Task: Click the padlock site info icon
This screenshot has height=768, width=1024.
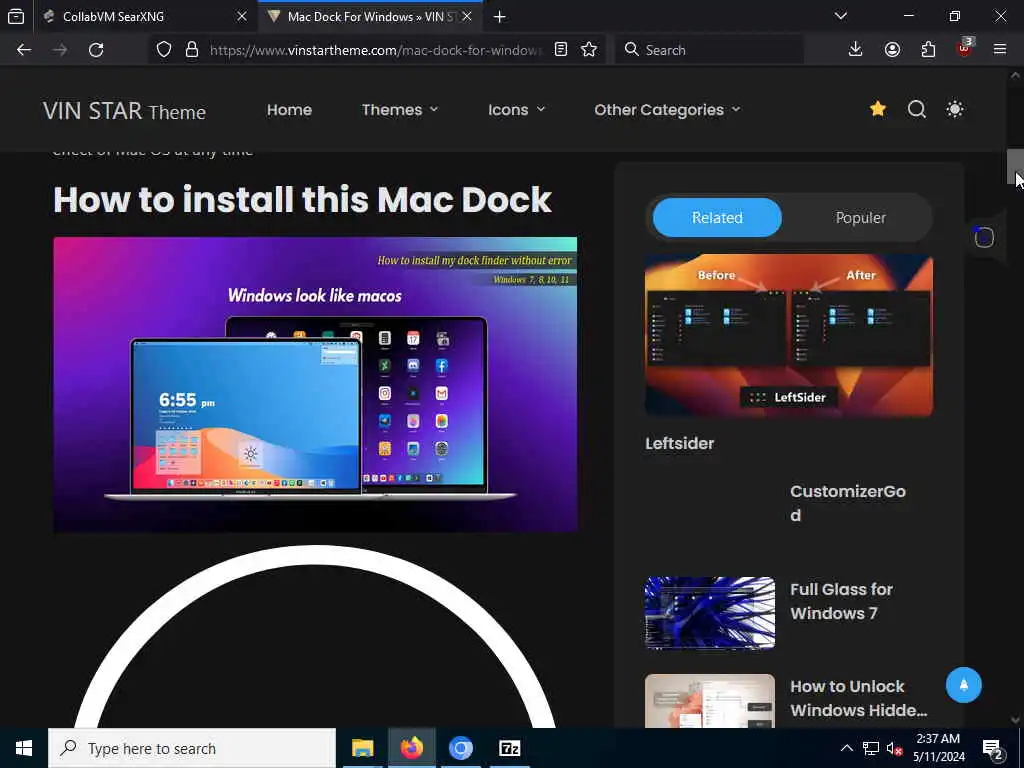Action: 192,50
